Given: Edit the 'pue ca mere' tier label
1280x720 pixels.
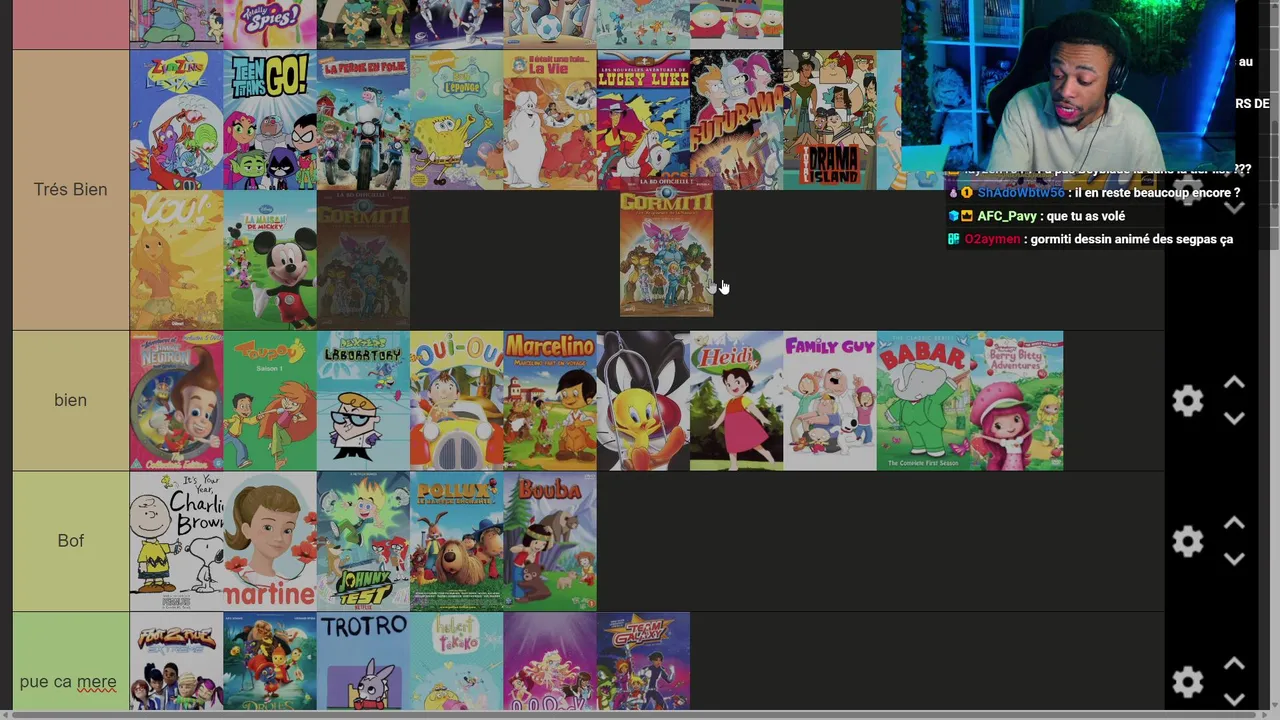Looking at the screenshot, I should click(68, 682).
